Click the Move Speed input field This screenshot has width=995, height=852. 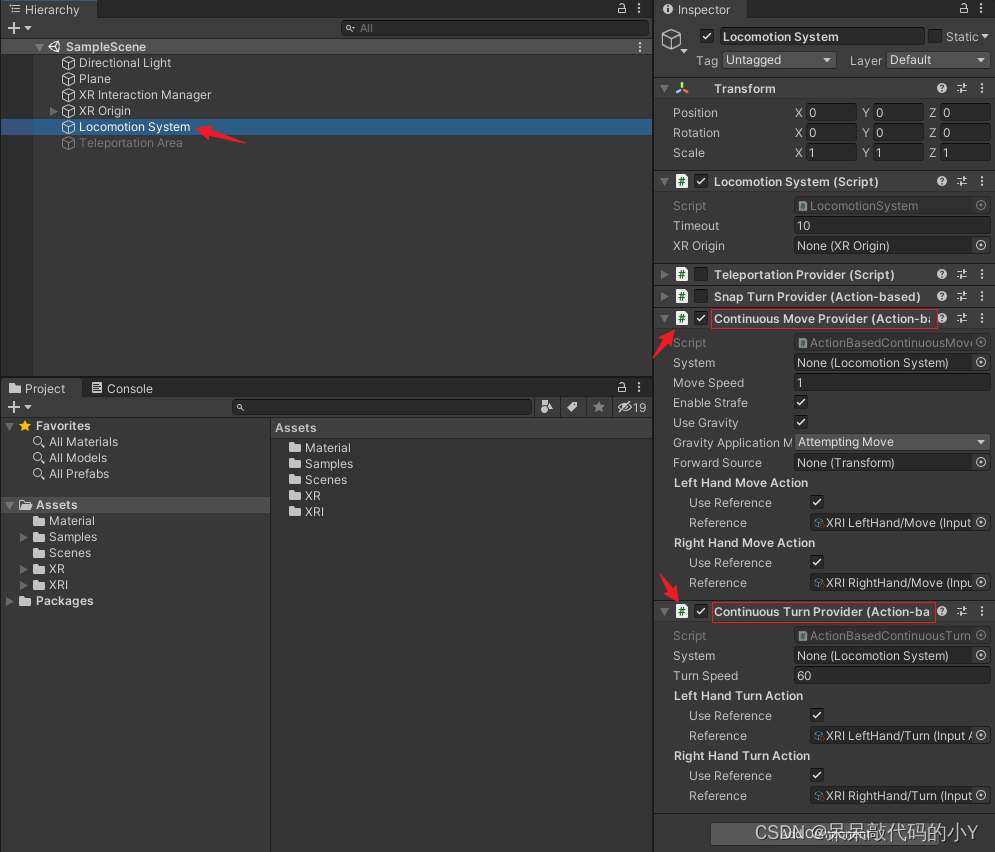(x=892, y=383)
